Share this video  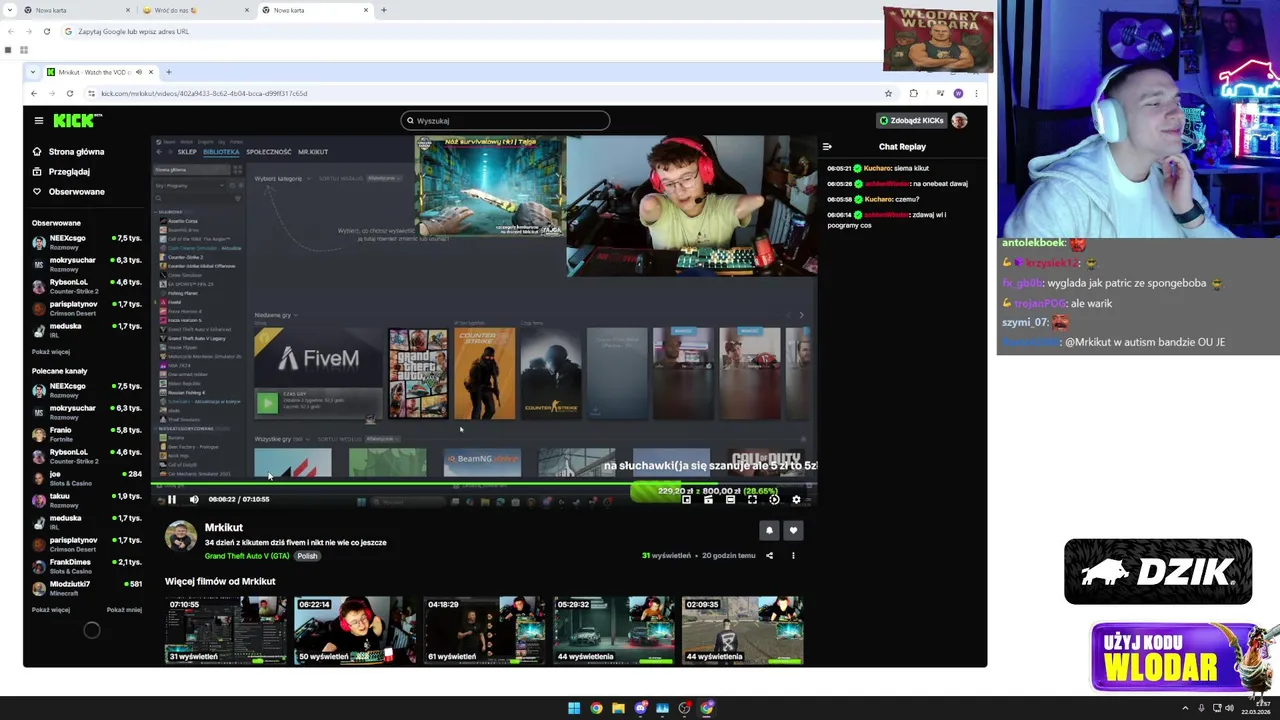tap(769, 556)
